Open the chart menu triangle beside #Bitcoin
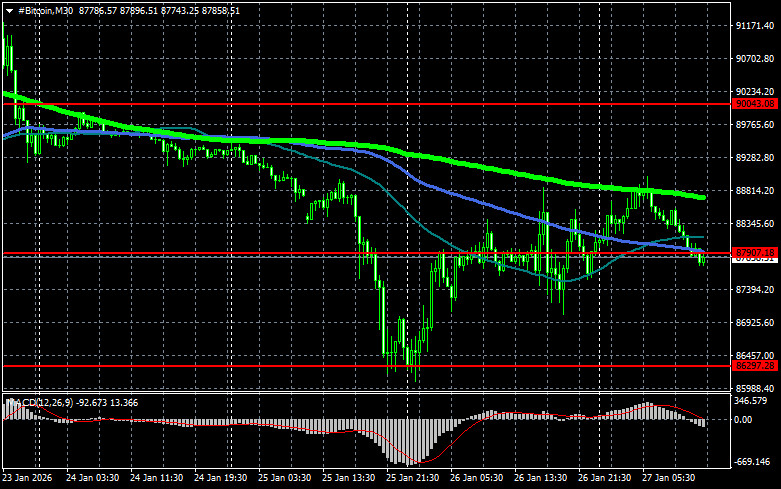The image size is (781, 489). [x=9, y=11]
